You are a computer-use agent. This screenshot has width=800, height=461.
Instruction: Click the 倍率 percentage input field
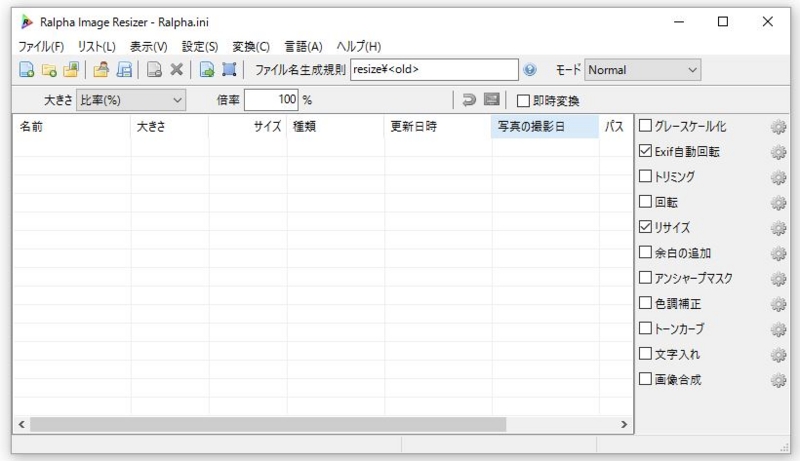coord(271,100)
